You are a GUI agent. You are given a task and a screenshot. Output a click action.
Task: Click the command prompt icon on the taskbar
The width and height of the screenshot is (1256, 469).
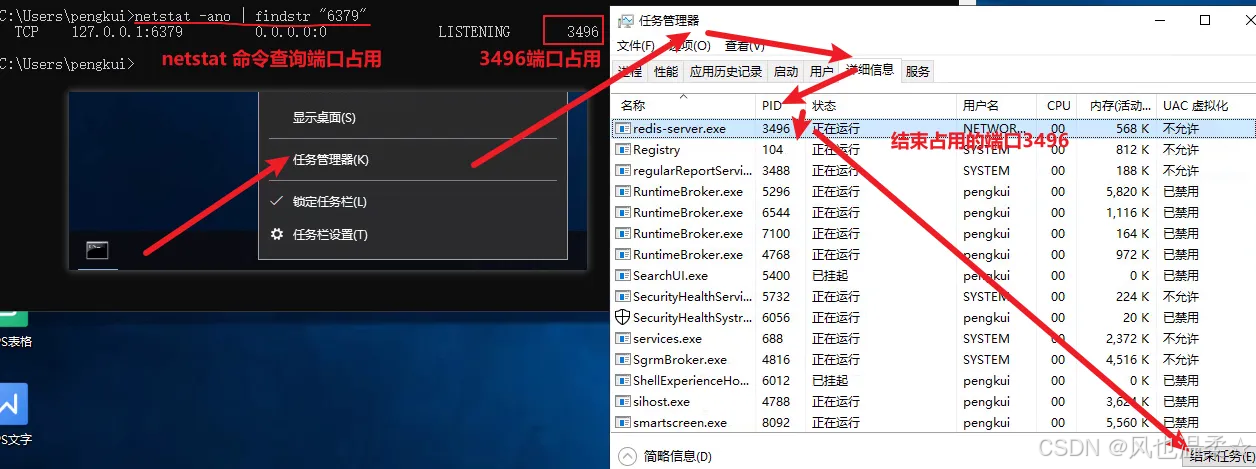[x=97, y=251]
